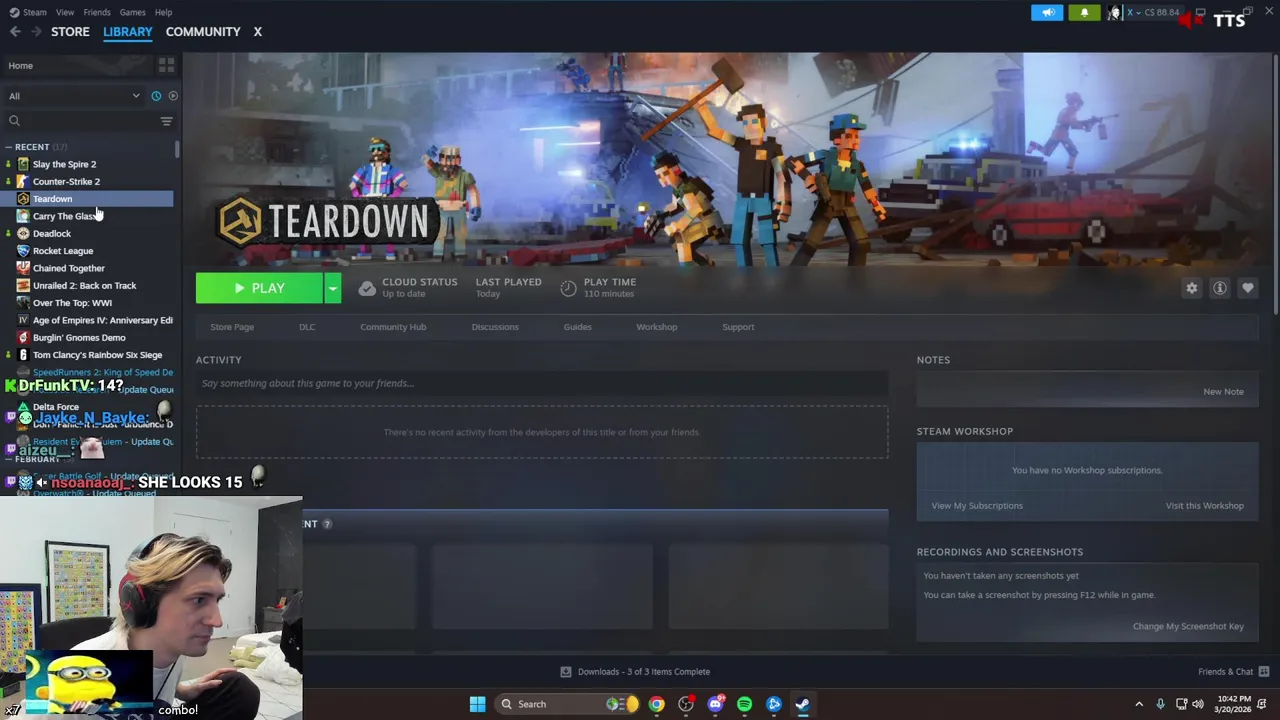Open game settings gear icon
The width and height of the screenshot is (1280, 720).
point(1192,288)
